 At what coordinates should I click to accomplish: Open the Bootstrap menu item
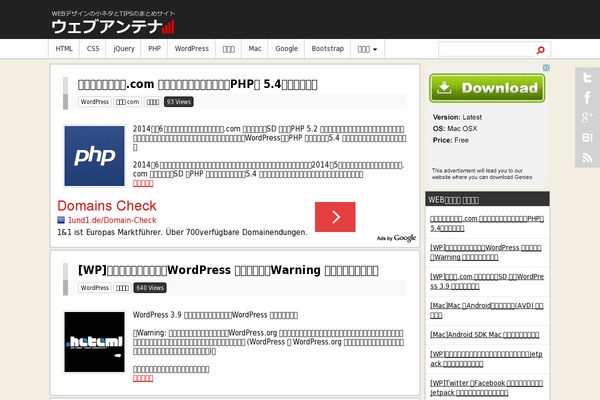[x=327, y=49]
